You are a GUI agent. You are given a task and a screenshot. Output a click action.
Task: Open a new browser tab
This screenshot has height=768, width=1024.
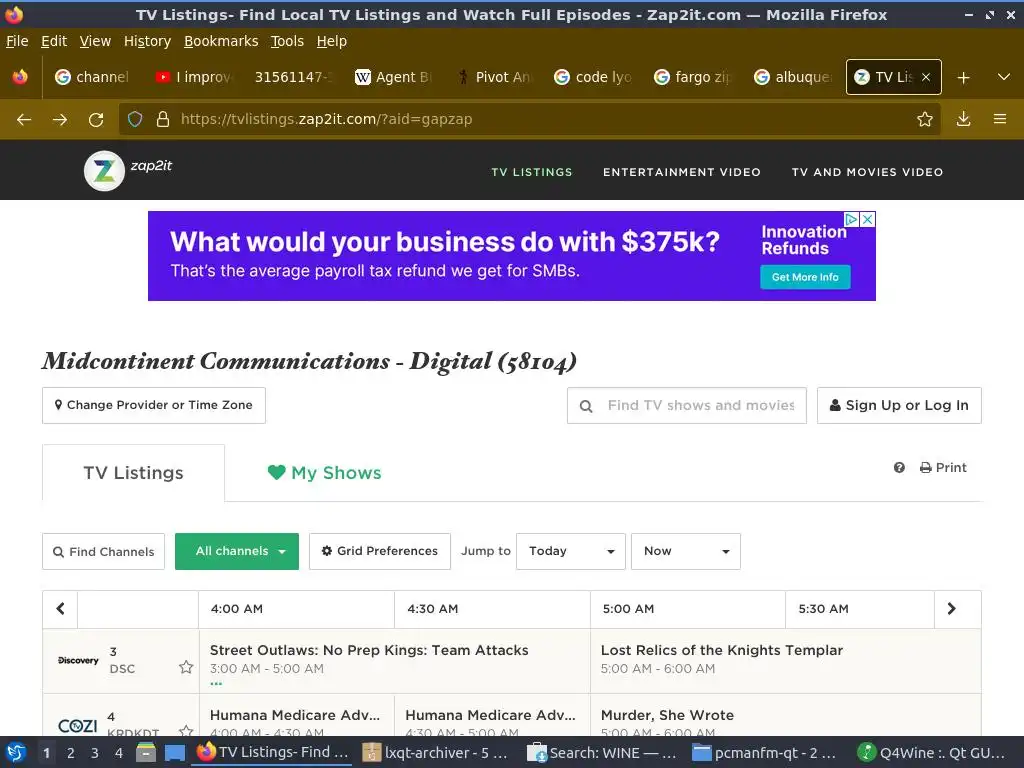point(963,77)
